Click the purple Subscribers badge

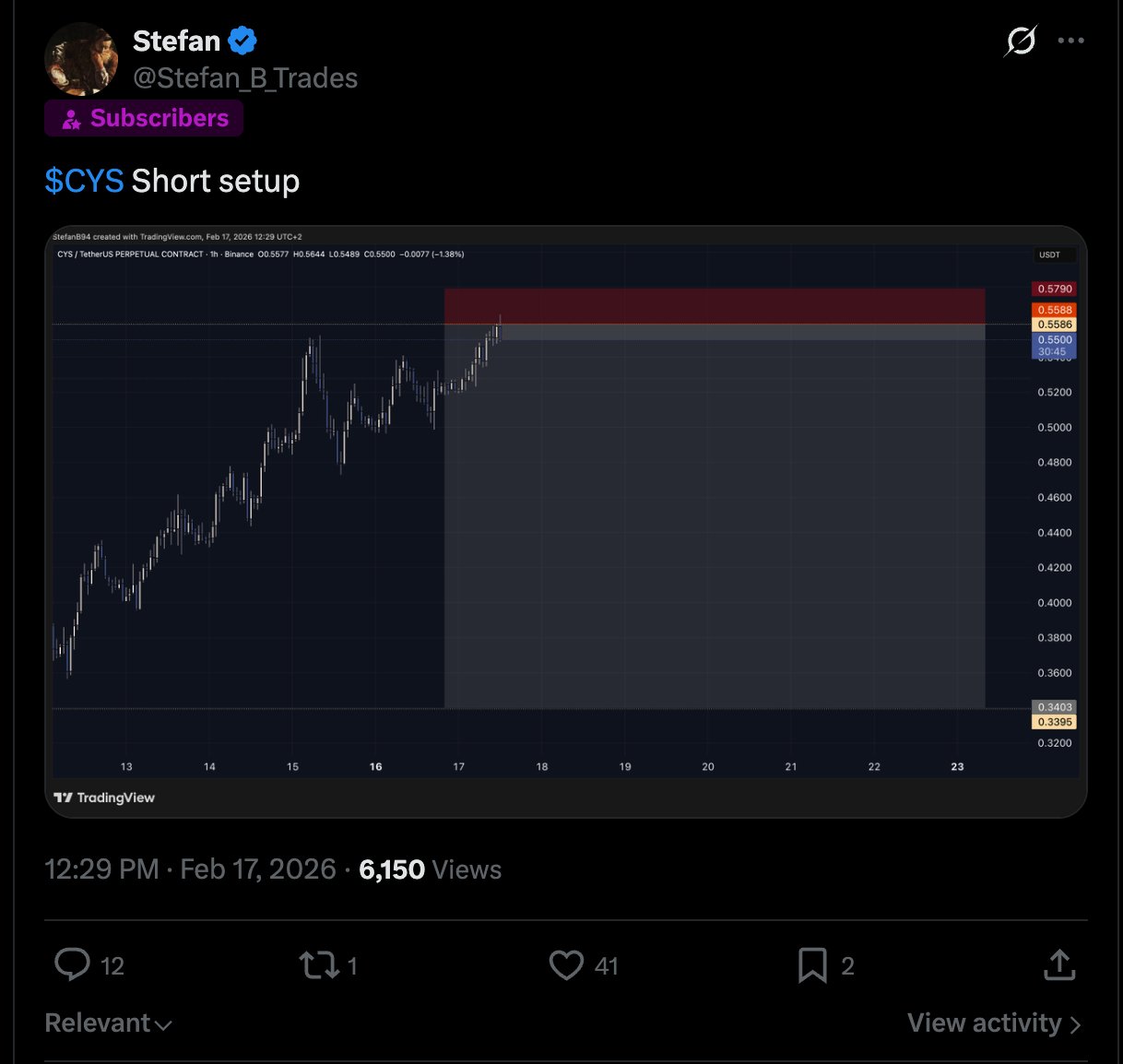(x=144, y=118)
